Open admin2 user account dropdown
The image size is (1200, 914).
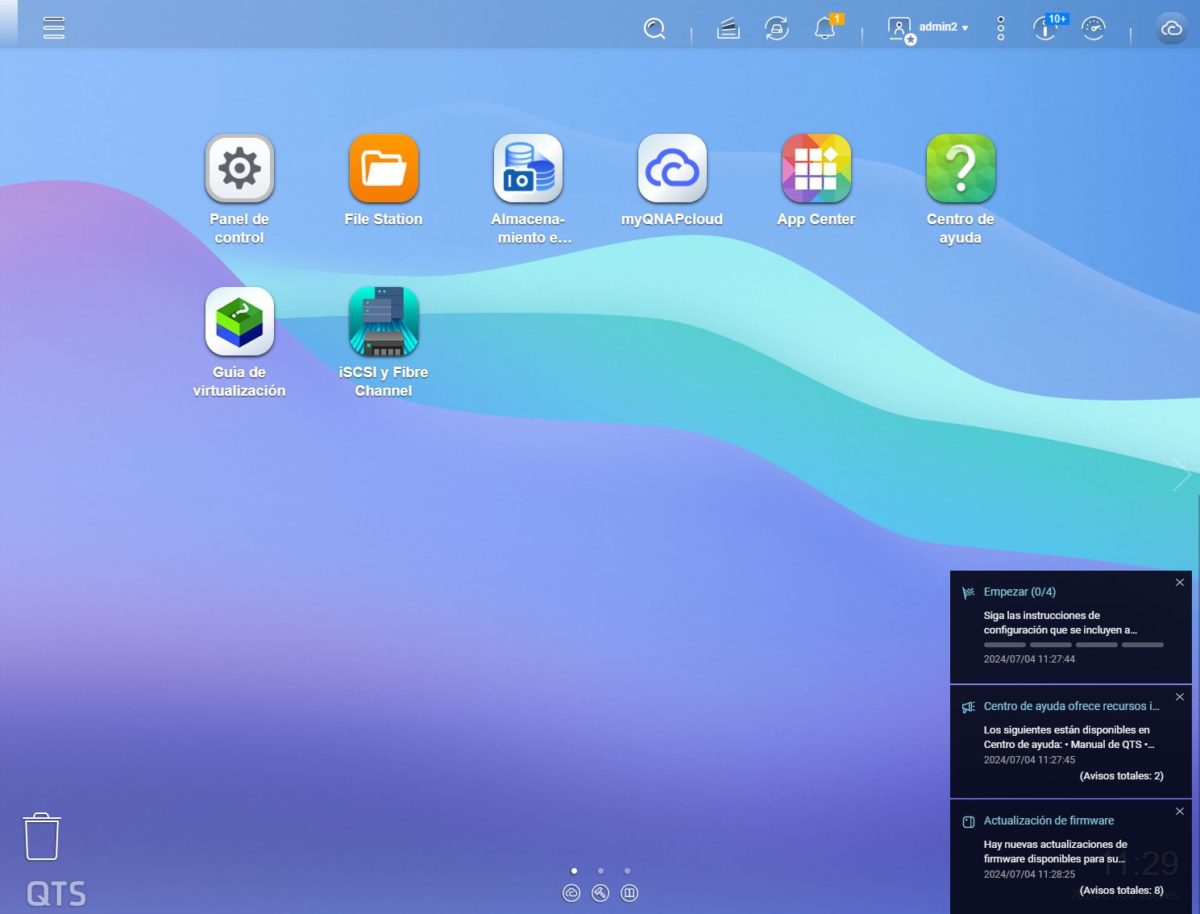coord(928,29)
